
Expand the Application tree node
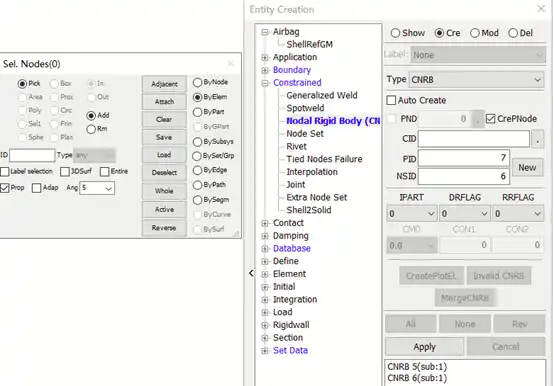pos(265,58)
